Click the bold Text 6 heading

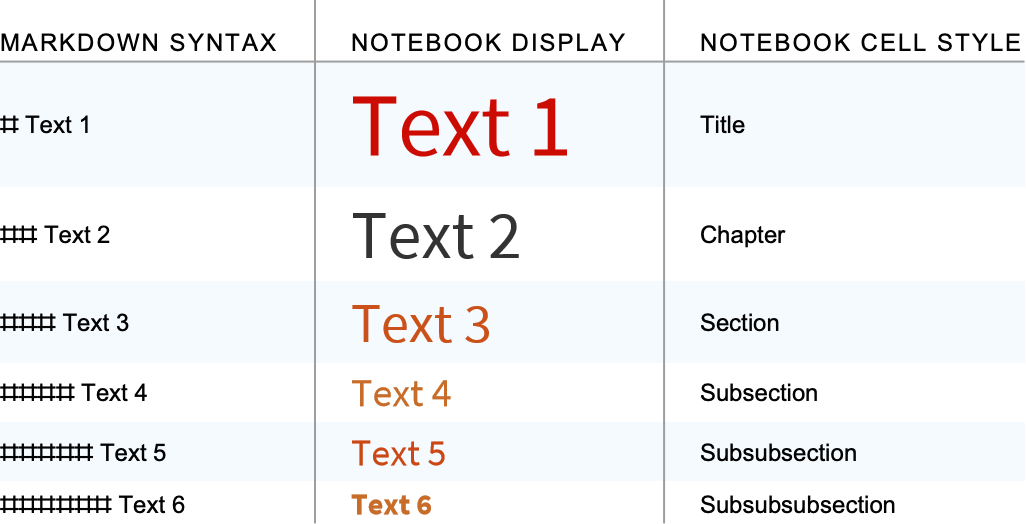tap(391, 505)
